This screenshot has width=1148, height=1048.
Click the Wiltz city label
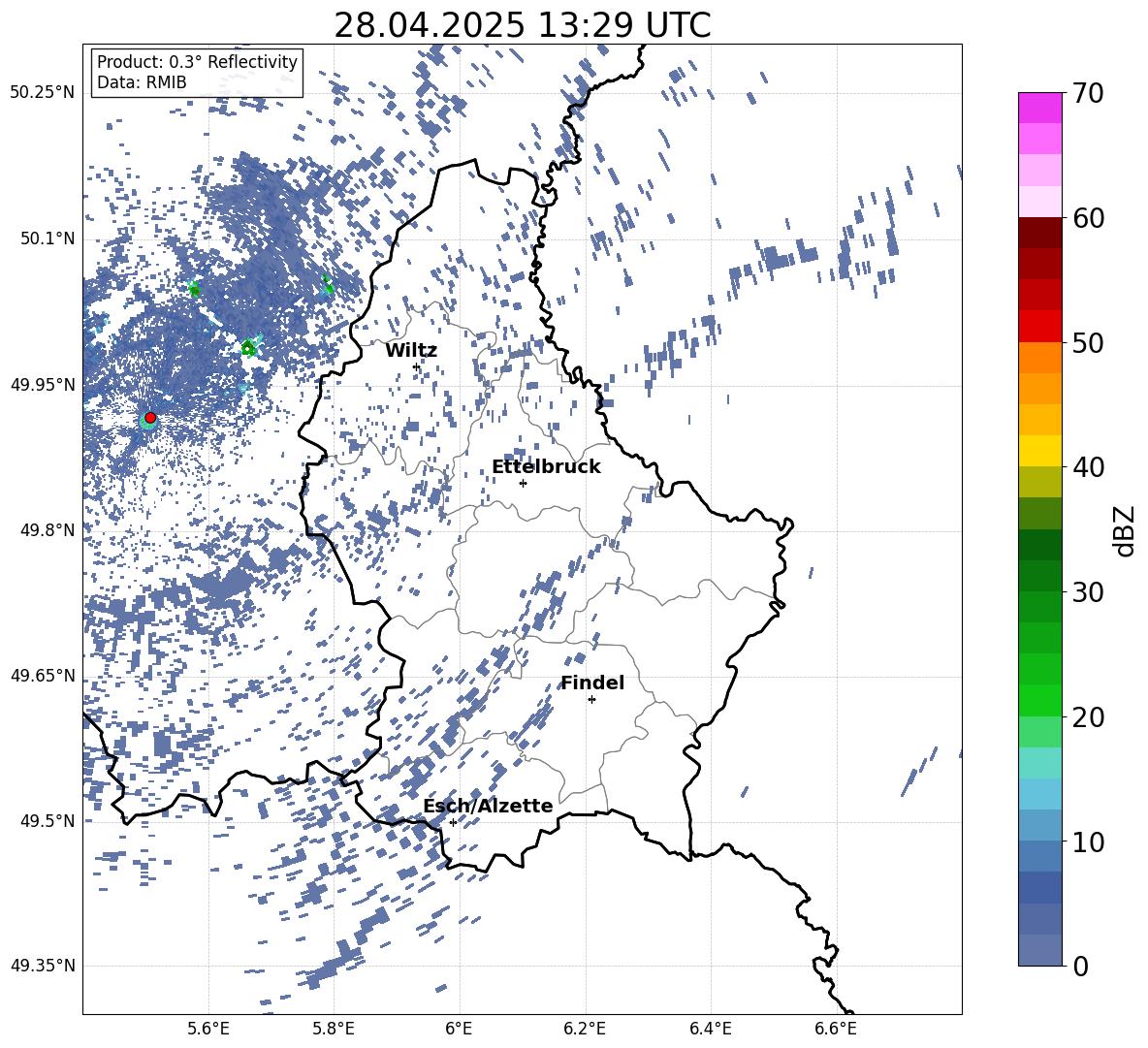click(x=411, y=351)
